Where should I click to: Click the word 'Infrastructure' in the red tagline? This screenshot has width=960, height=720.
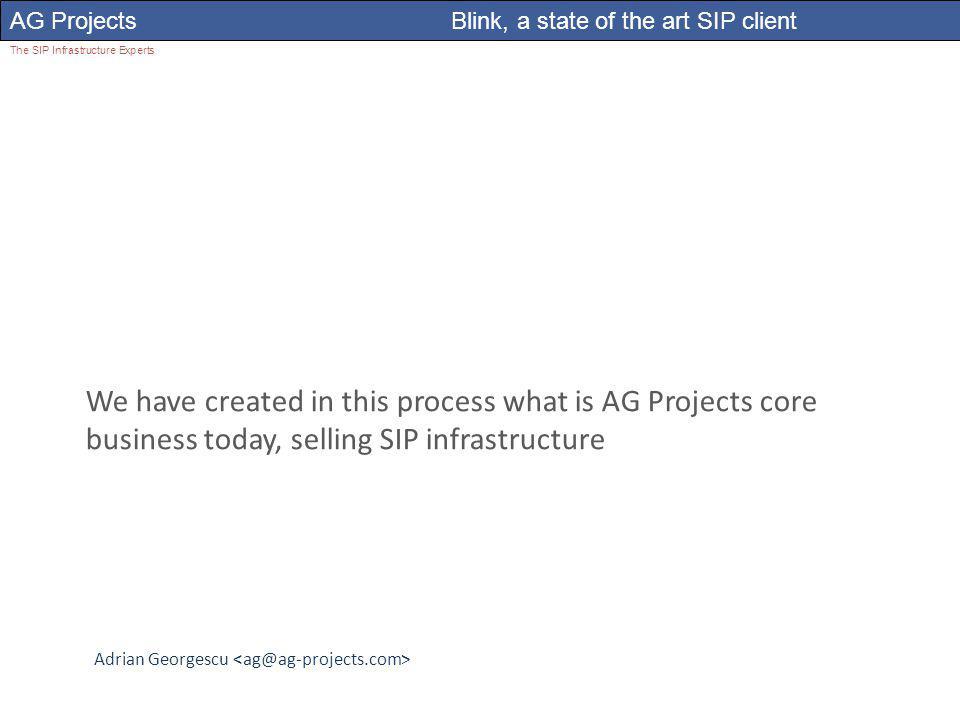pos(84,50)
